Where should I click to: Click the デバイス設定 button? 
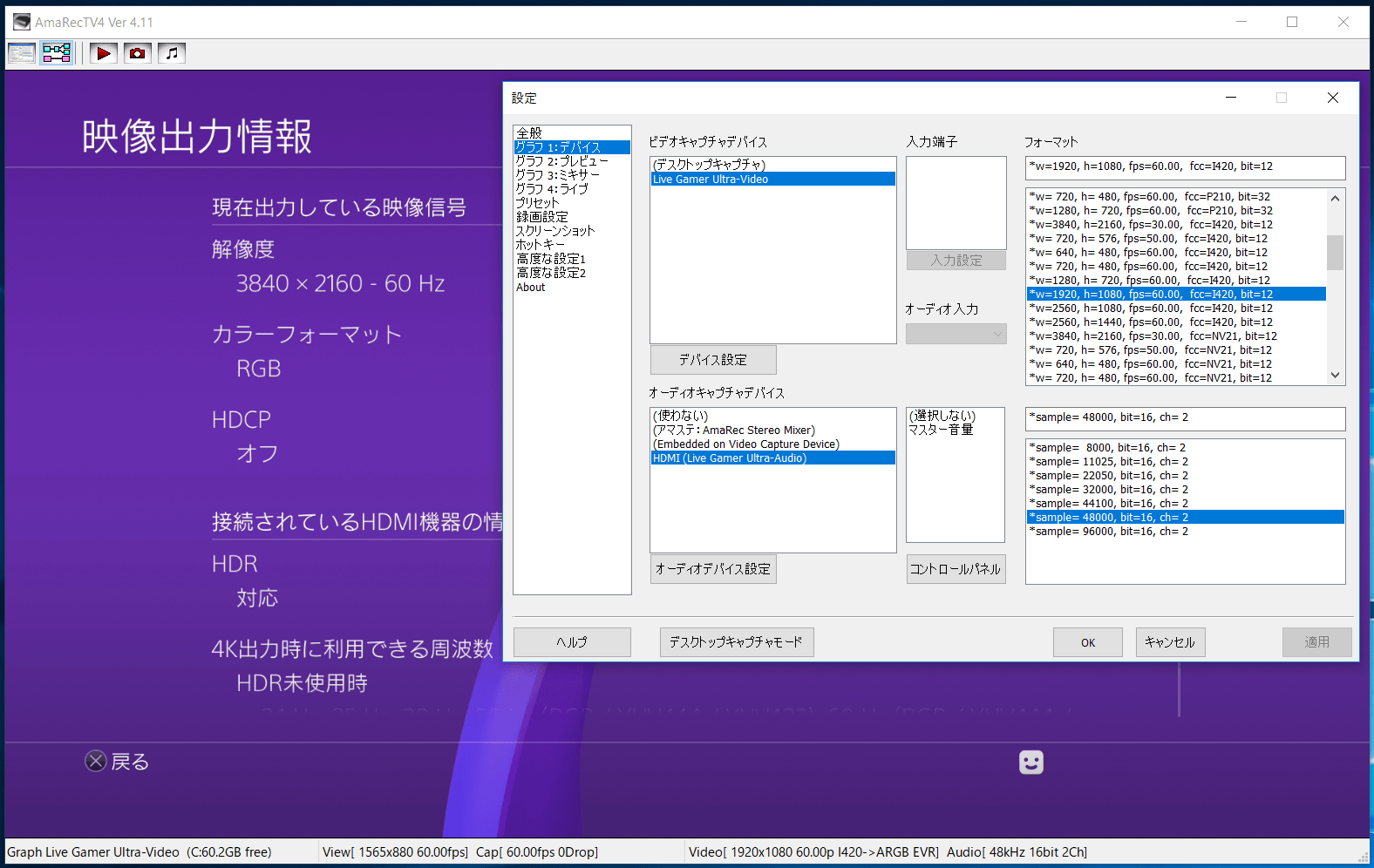click(713, 360)
